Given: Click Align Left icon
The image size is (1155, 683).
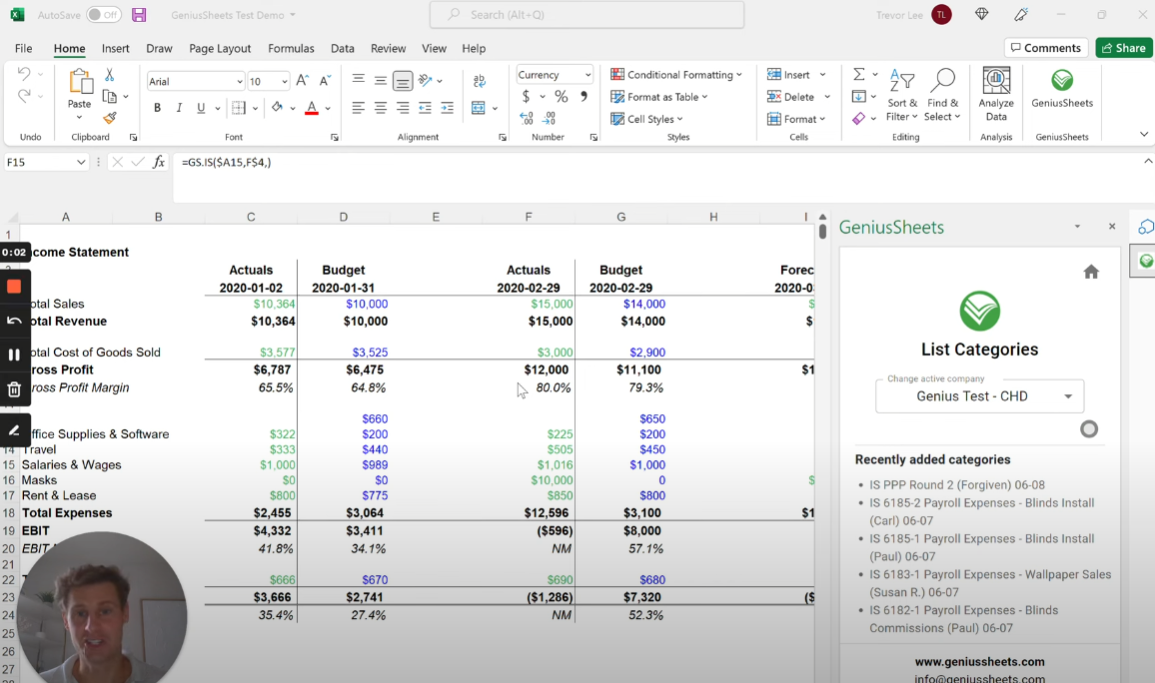Looking at the screenshot, I should (x=358, y=108).
